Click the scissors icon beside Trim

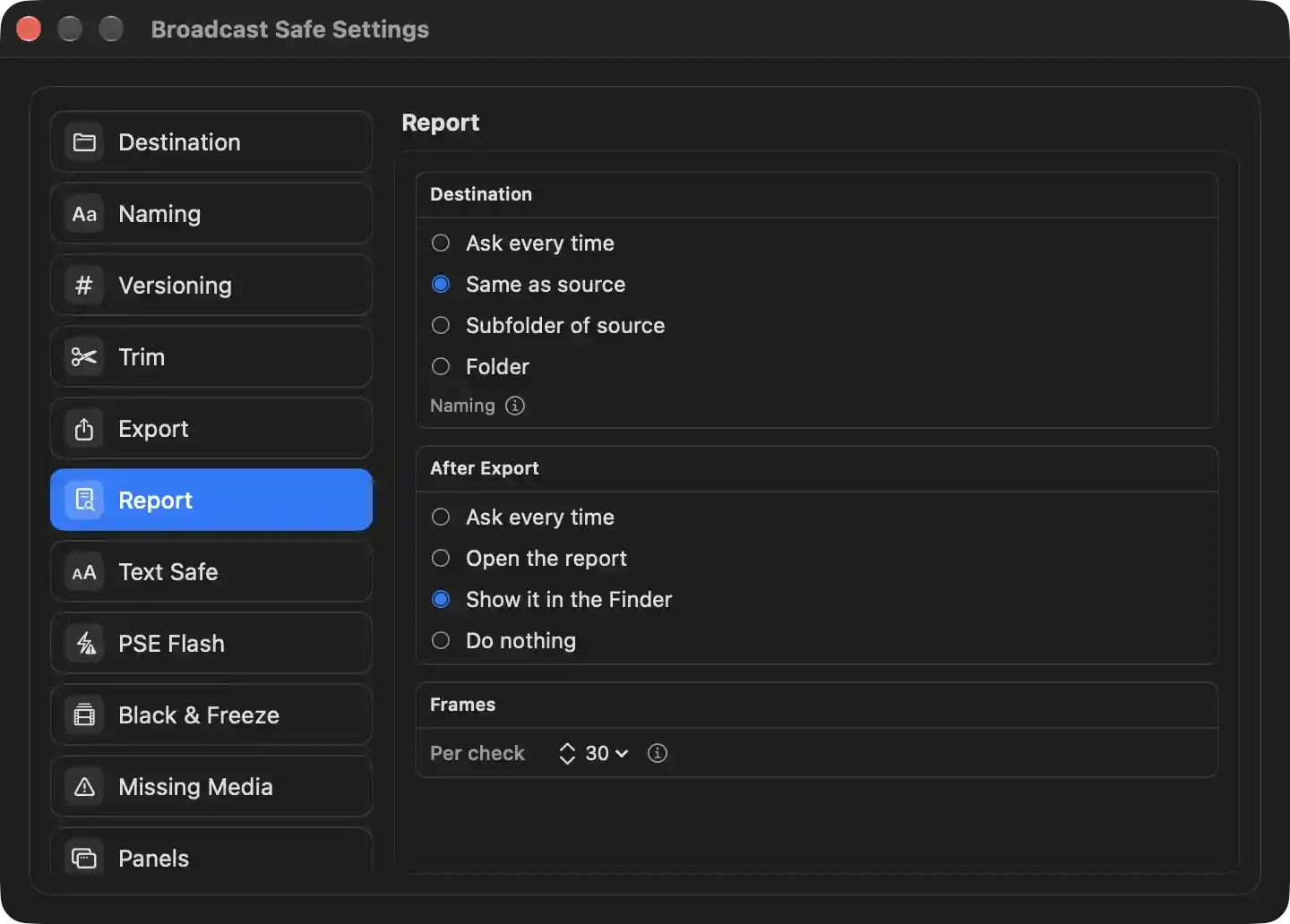[x=84, y=357]
